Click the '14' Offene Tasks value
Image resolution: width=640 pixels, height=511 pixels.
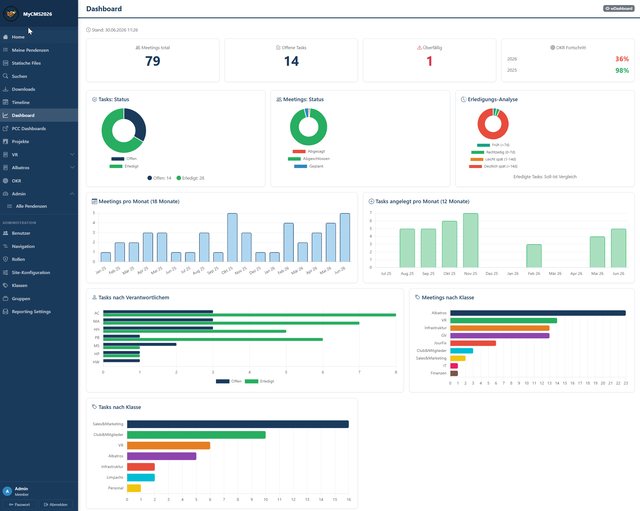[x=291, y=61]
